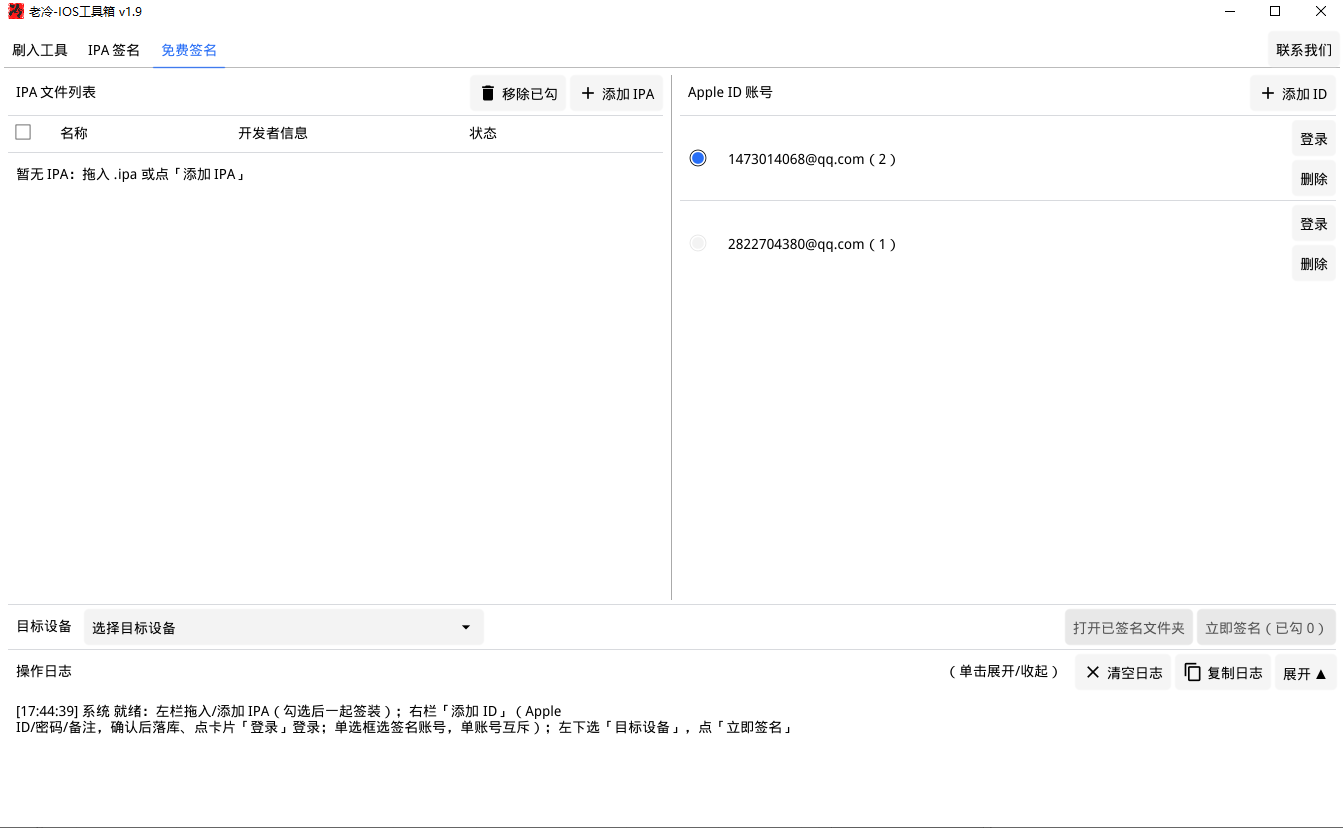Delete the 2822704380@qq.com account
The height and width of the screenshot is (828, 1343).
tap(1314, 264)
